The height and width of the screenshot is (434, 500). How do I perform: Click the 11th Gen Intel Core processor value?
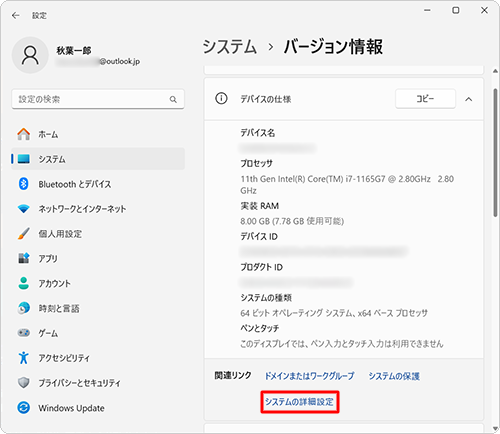(x=347, y=185)
